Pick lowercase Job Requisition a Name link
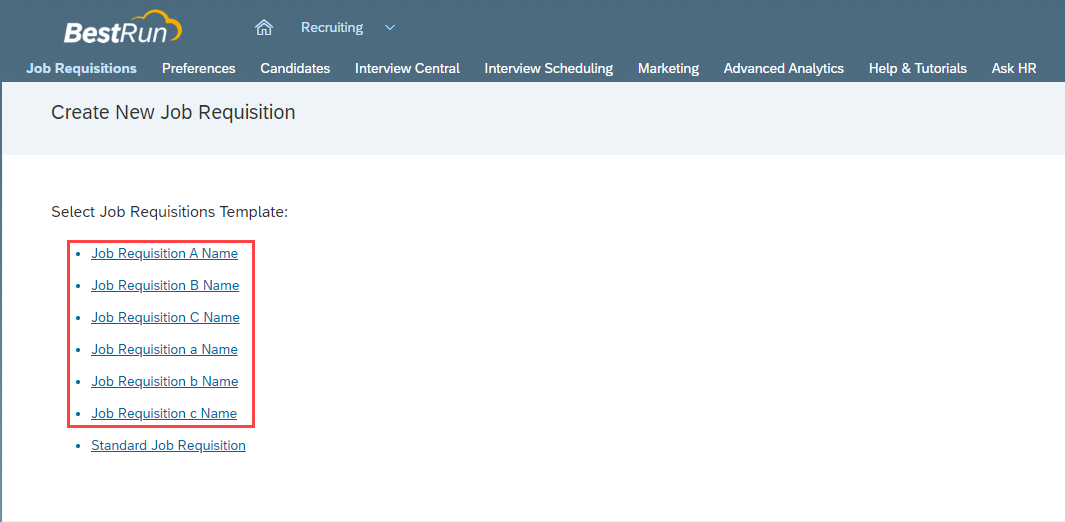 [164, 350]
